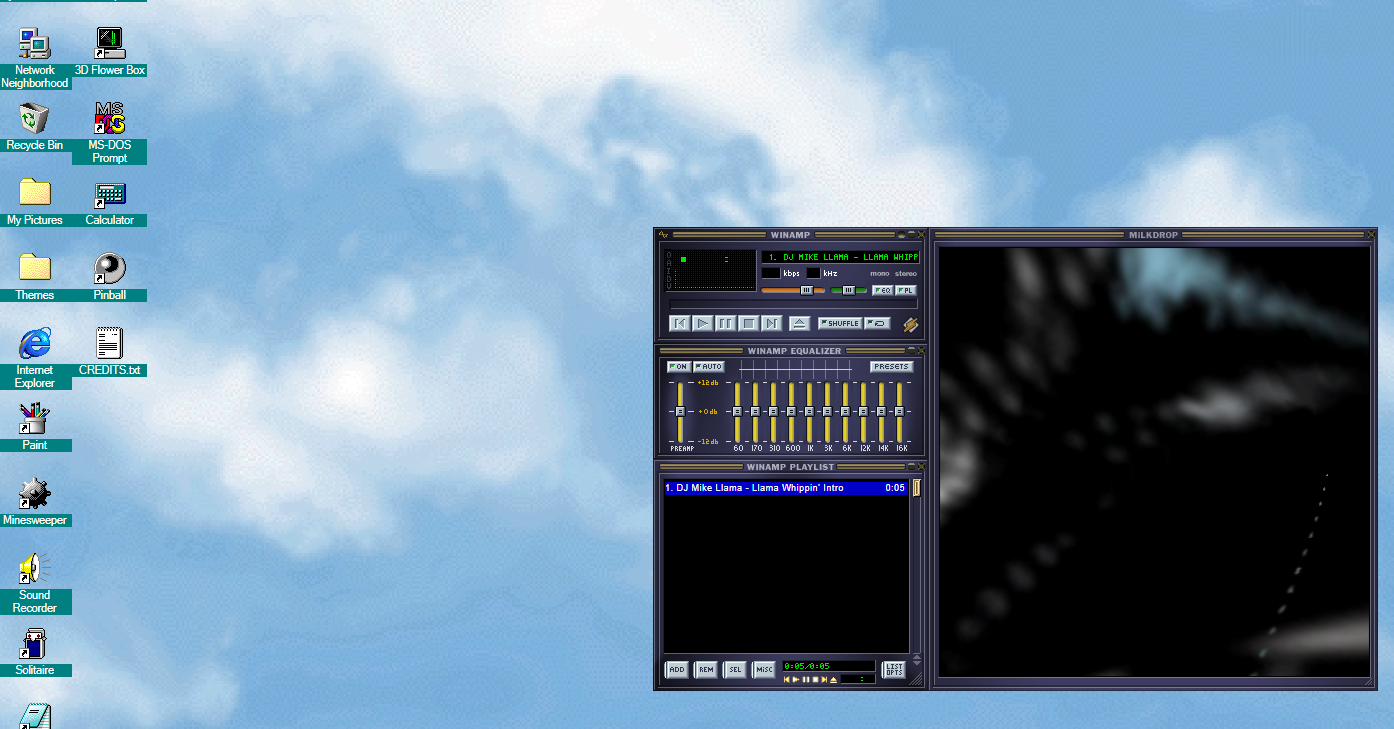Viewport: 1394px width, 729px height.
Task: Click the playlist mini eject button
Action: [833, 680]
